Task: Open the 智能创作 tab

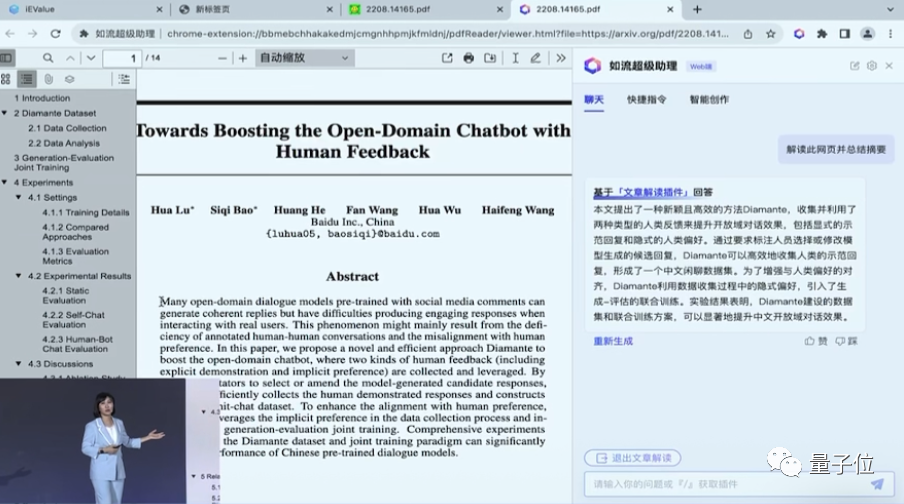Action: [708, 100]
